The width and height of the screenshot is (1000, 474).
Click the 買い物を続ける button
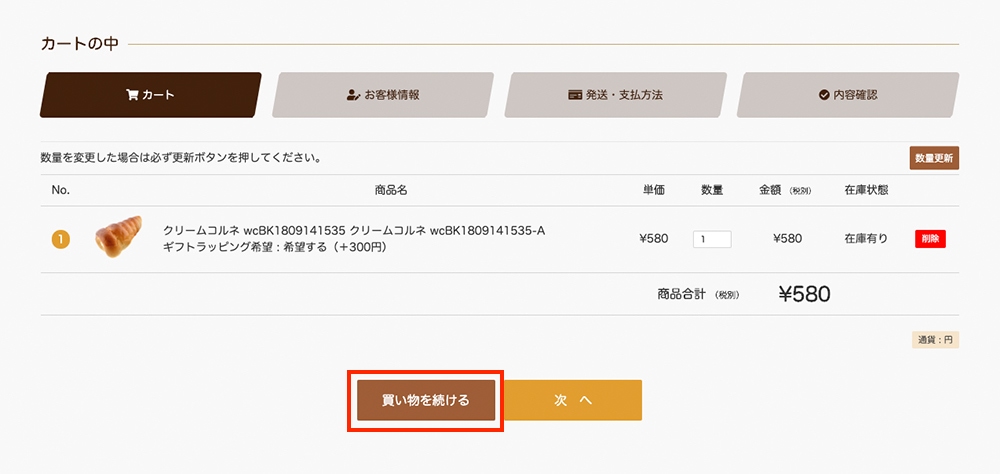coord(426,401)
